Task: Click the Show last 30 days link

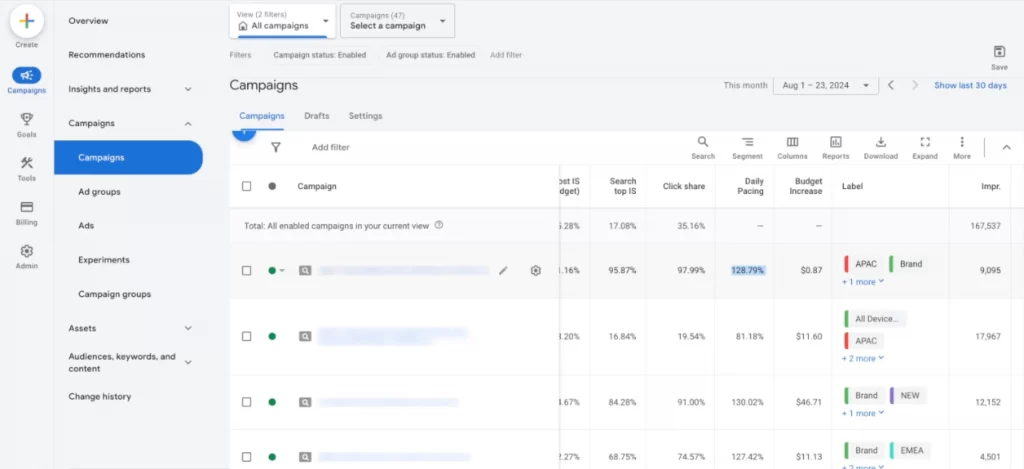Action: pos(970,86)
